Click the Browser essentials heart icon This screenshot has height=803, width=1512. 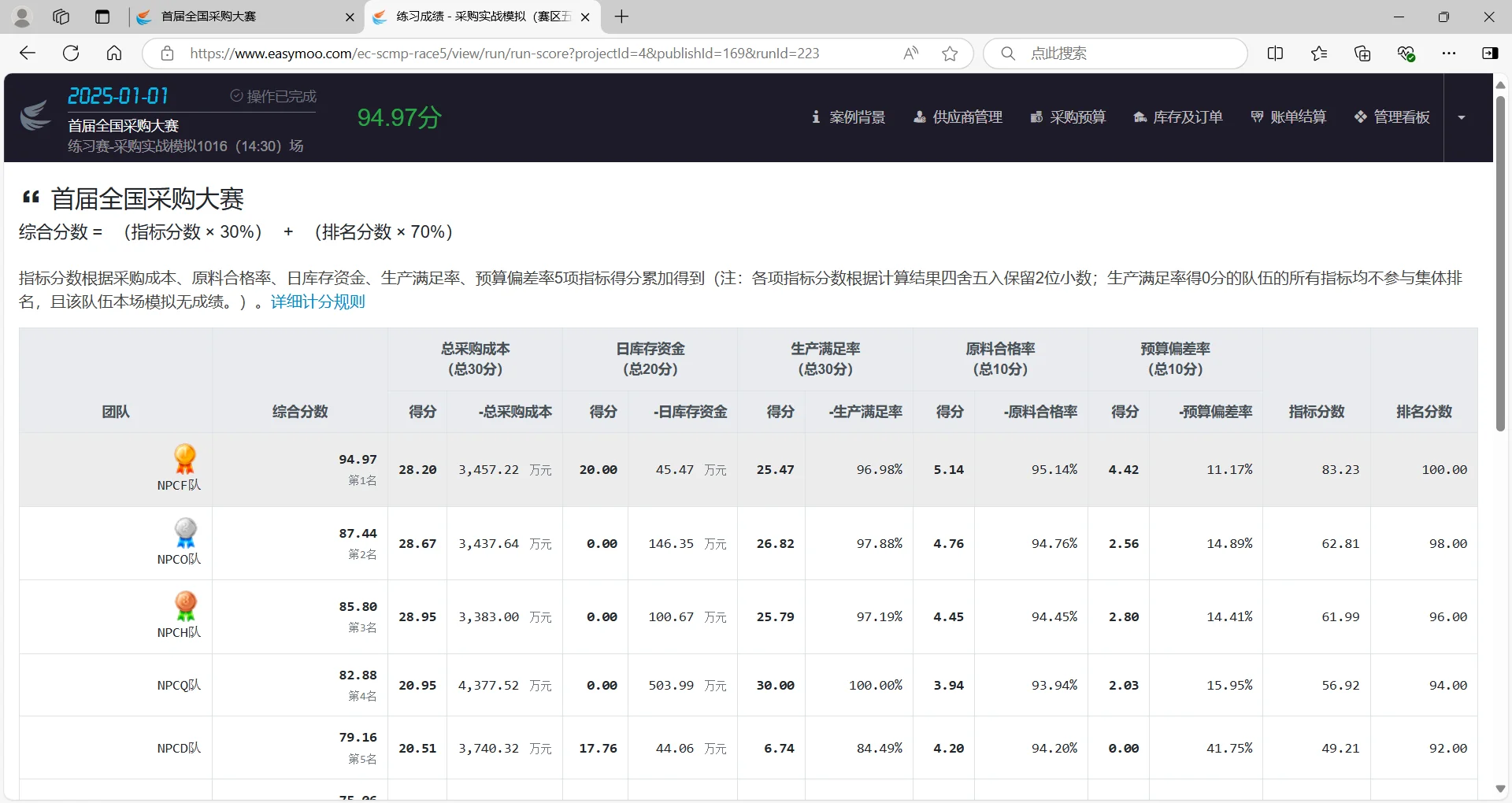tap(1406, 54)
